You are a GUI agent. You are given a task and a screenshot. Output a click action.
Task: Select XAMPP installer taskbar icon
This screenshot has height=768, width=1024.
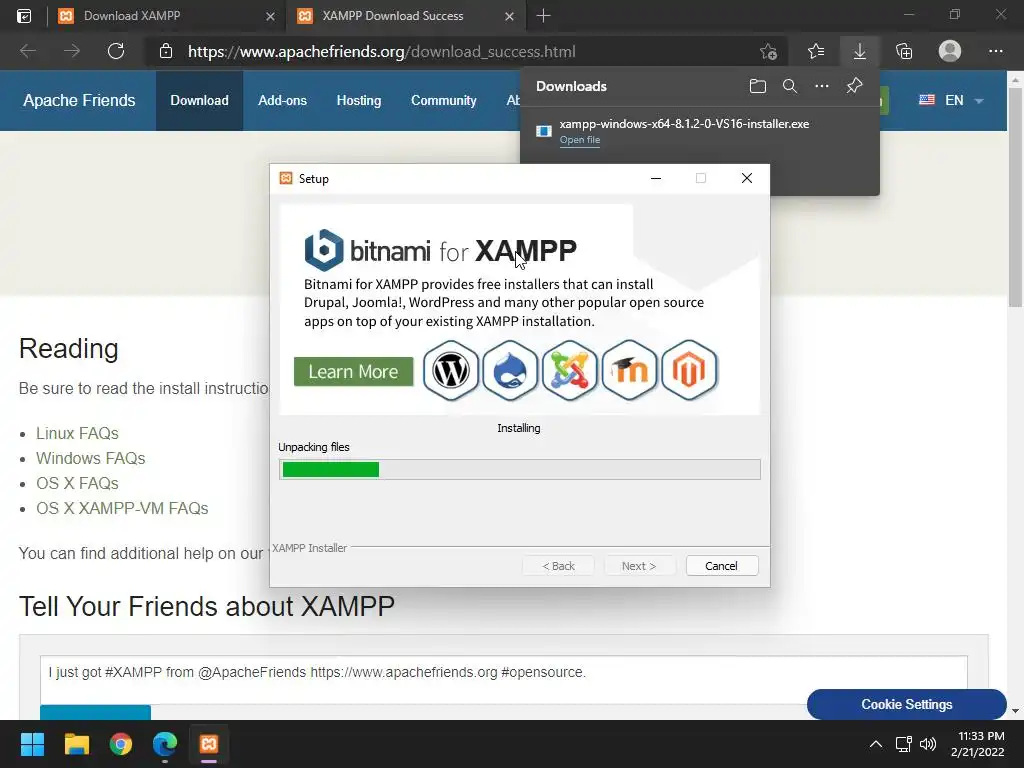tap(209, 744)
